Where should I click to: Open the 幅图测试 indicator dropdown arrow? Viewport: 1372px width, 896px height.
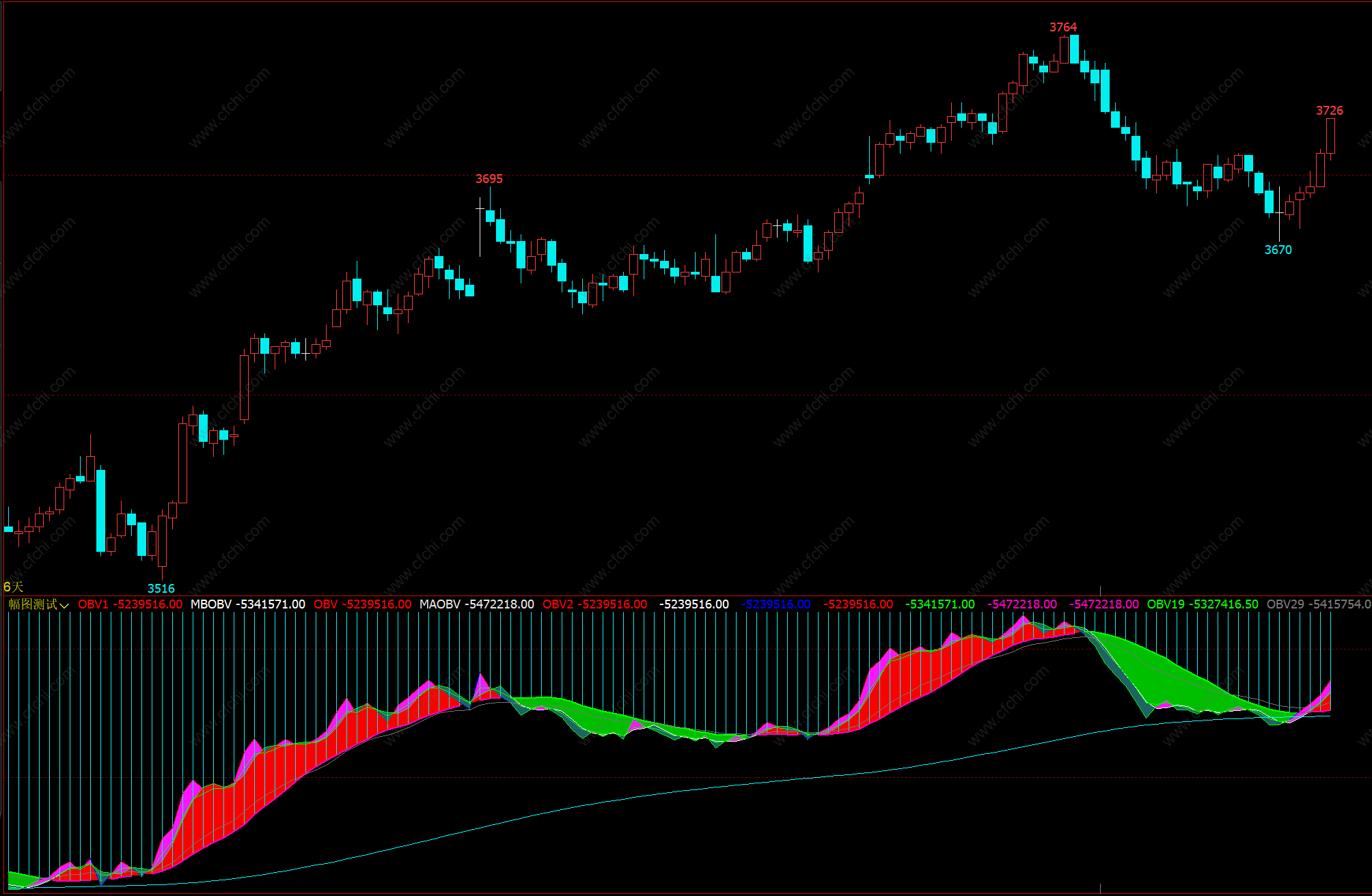64,605
